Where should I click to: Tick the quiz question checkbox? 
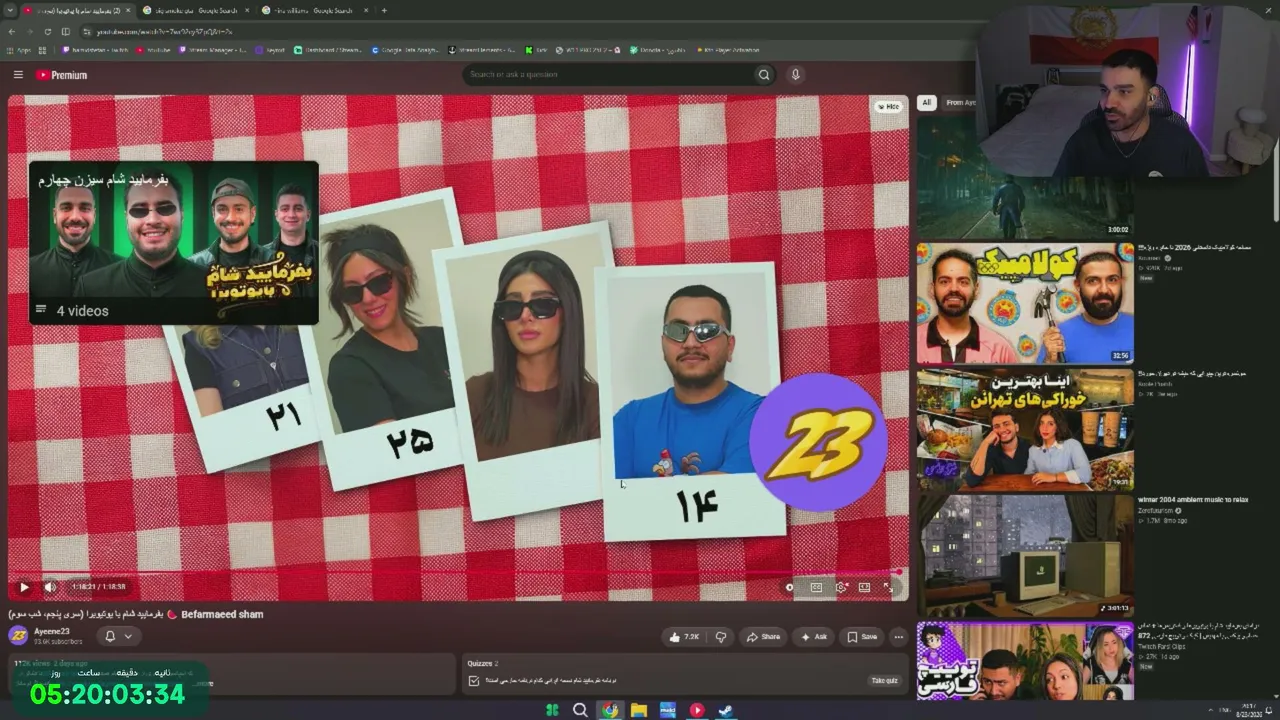474,681
